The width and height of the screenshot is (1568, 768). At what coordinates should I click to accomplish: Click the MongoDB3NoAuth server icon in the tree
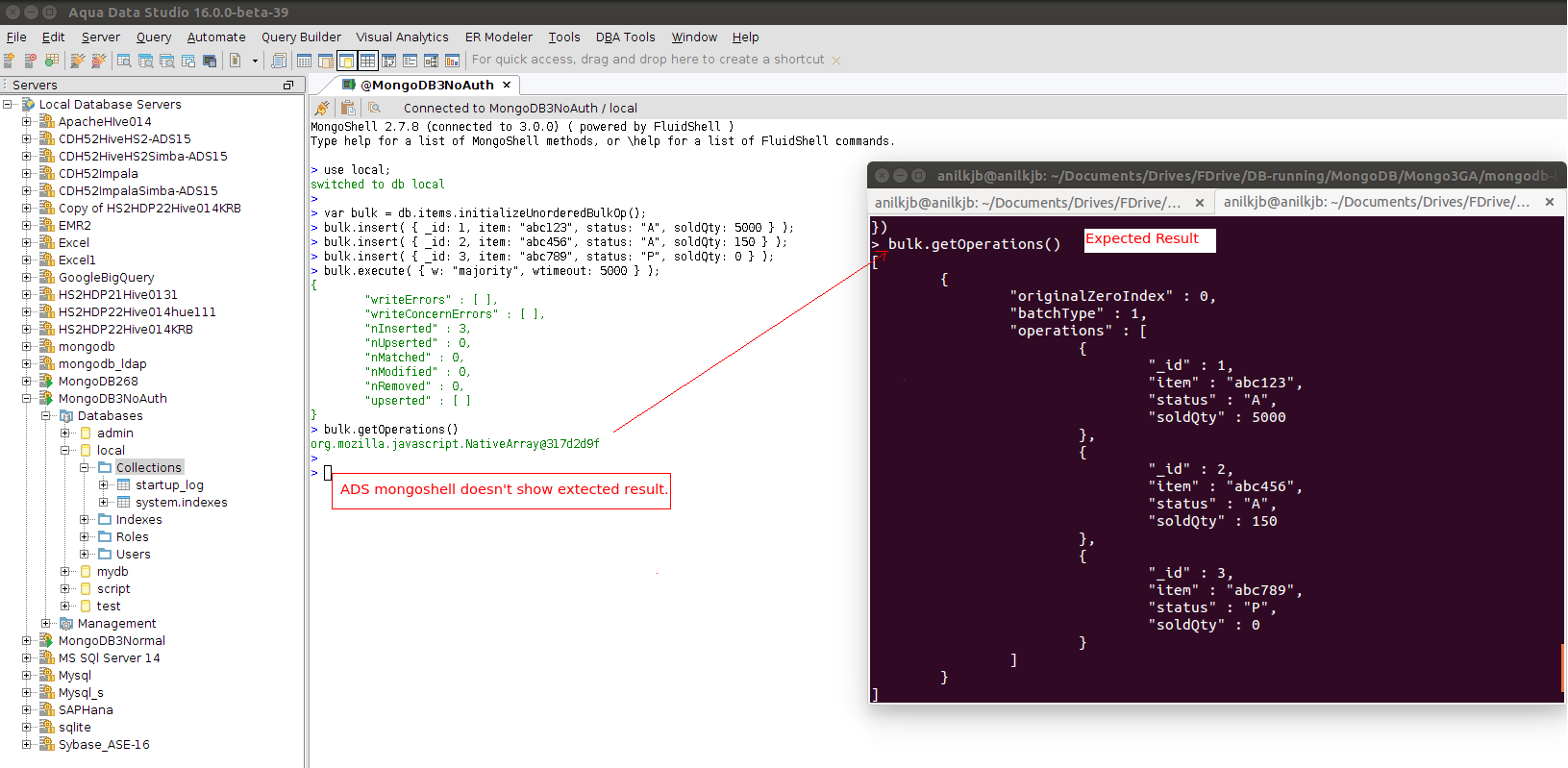click(x=46, y=399)
